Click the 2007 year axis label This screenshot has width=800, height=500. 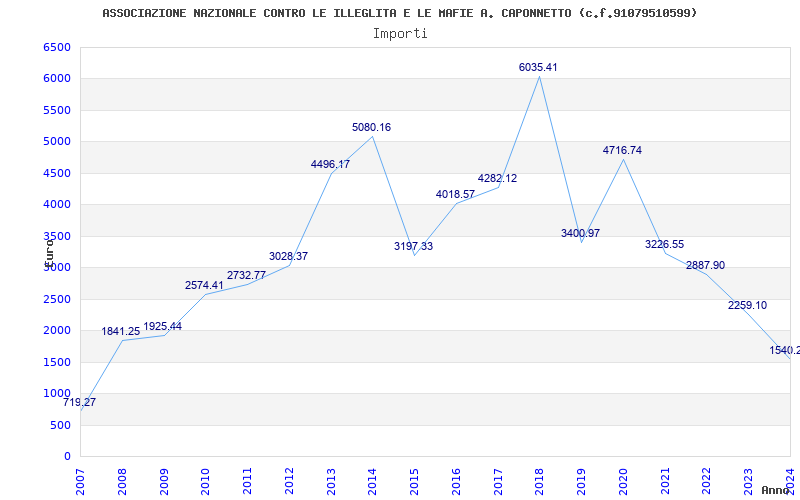80,482
